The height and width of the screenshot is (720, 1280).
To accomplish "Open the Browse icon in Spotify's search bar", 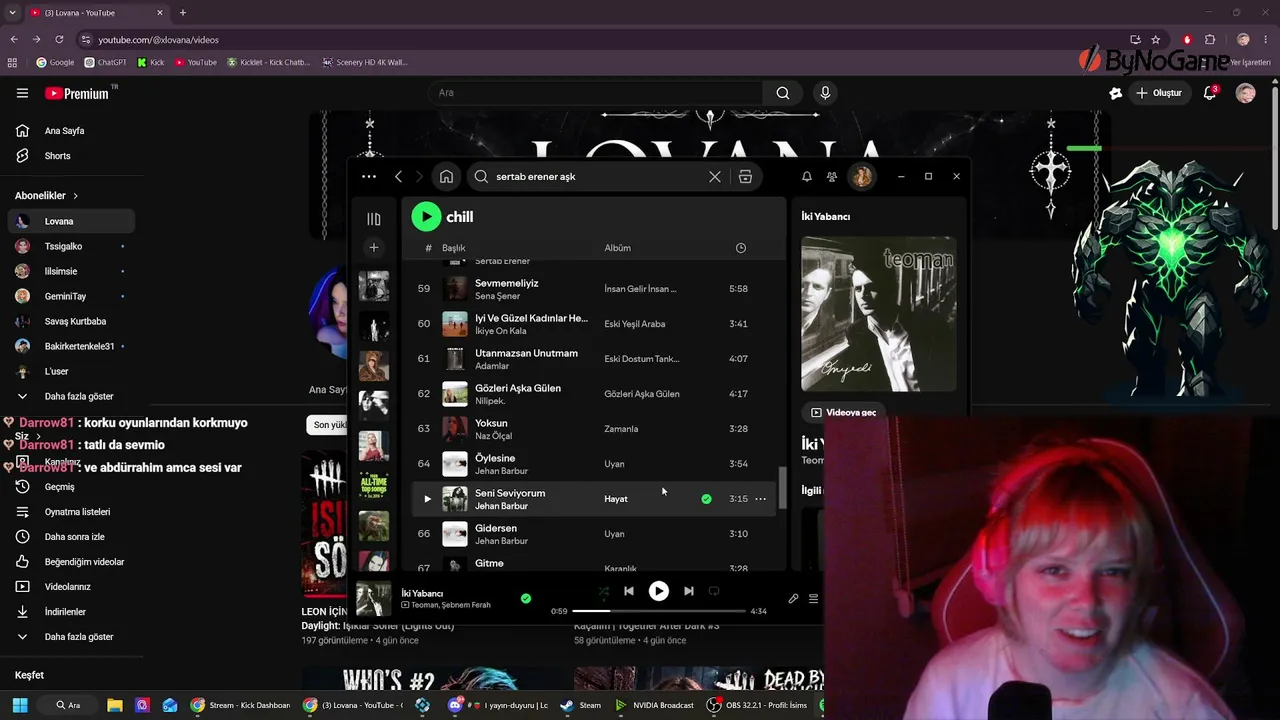I will tap(745, 177).
